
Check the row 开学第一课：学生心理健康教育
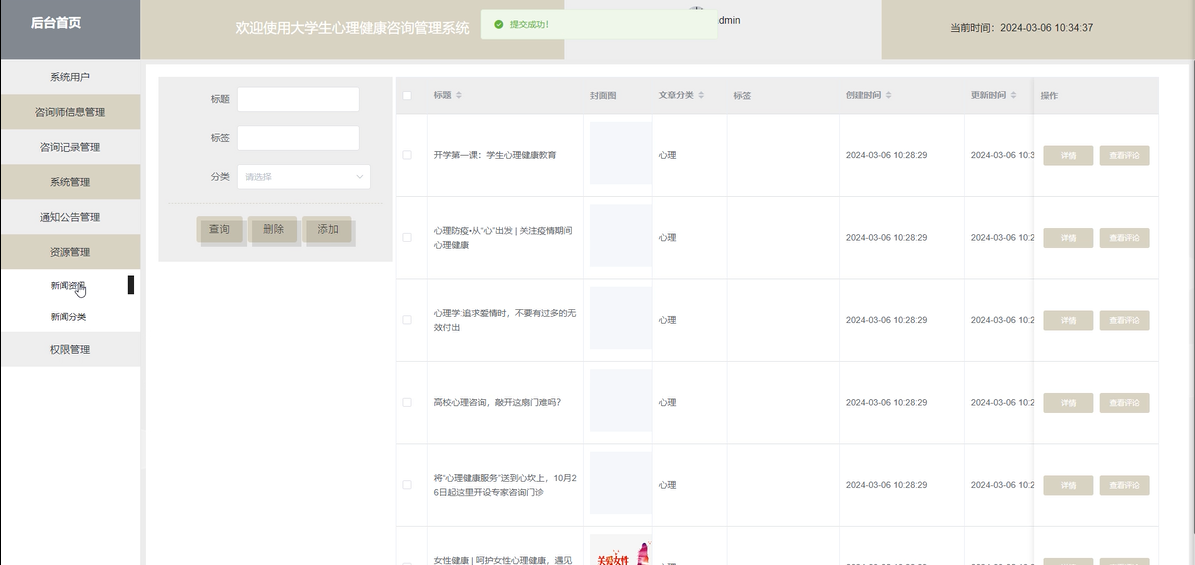point(407,155)
